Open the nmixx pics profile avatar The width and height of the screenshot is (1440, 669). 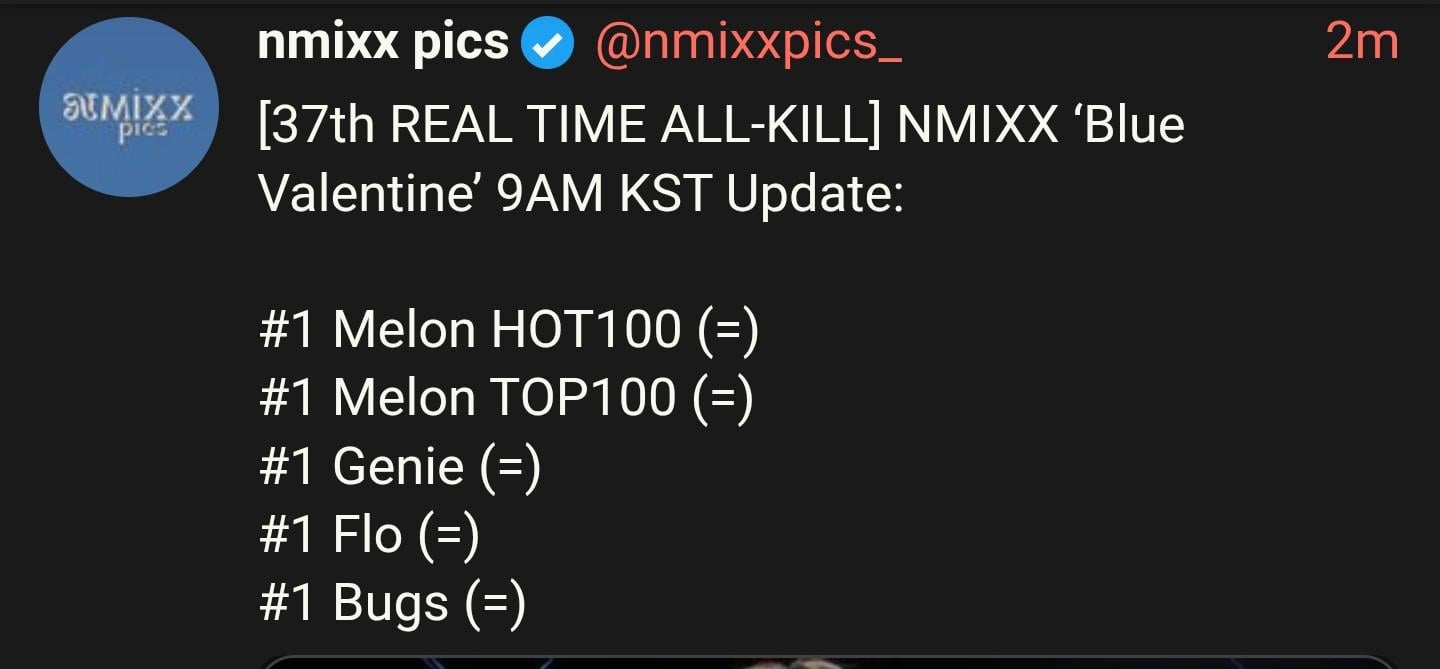pos(128,107)
